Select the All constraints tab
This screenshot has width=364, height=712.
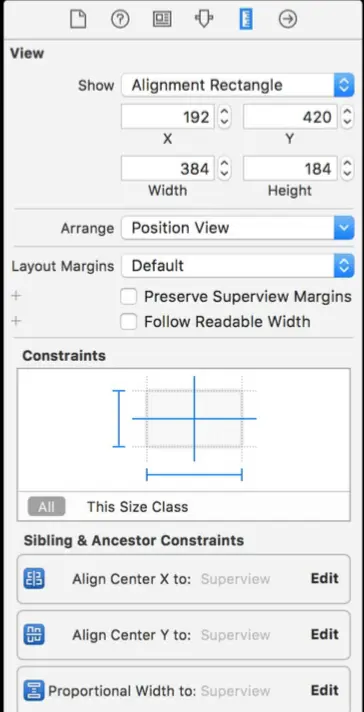click(x=46, y=507)
